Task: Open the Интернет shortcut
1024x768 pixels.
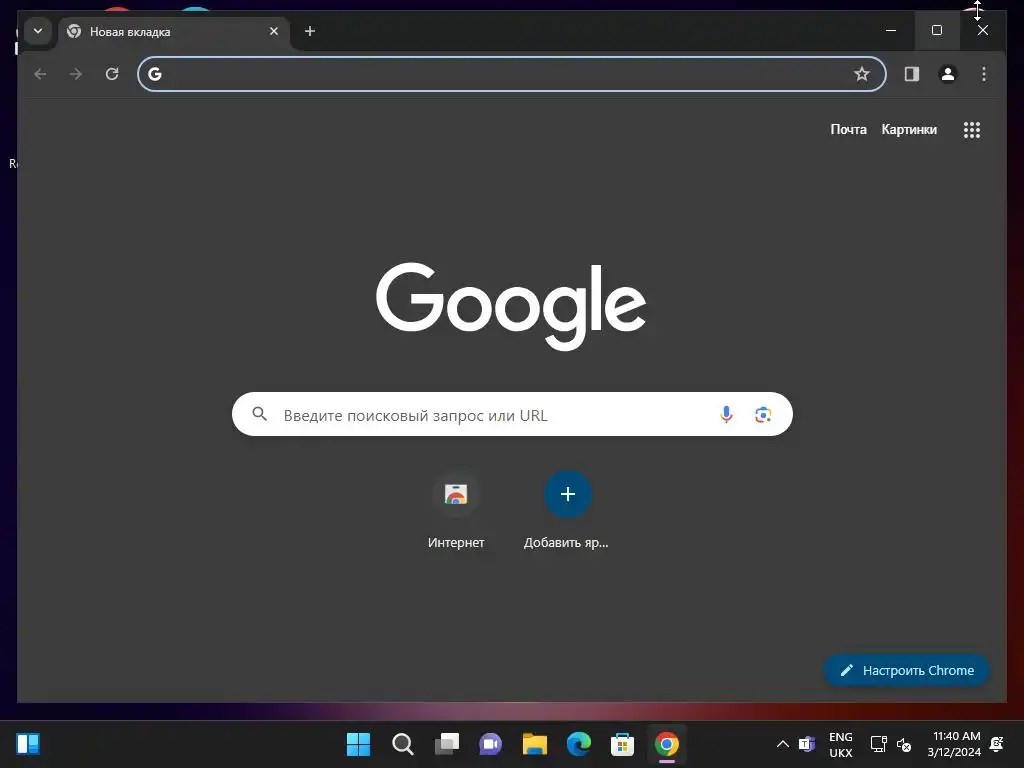Action: click(x=456, y=511)
